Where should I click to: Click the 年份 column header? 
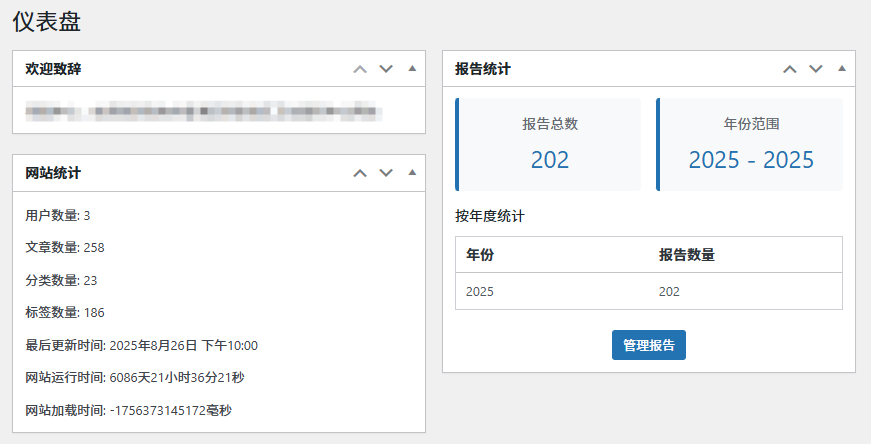pos(480,255)
